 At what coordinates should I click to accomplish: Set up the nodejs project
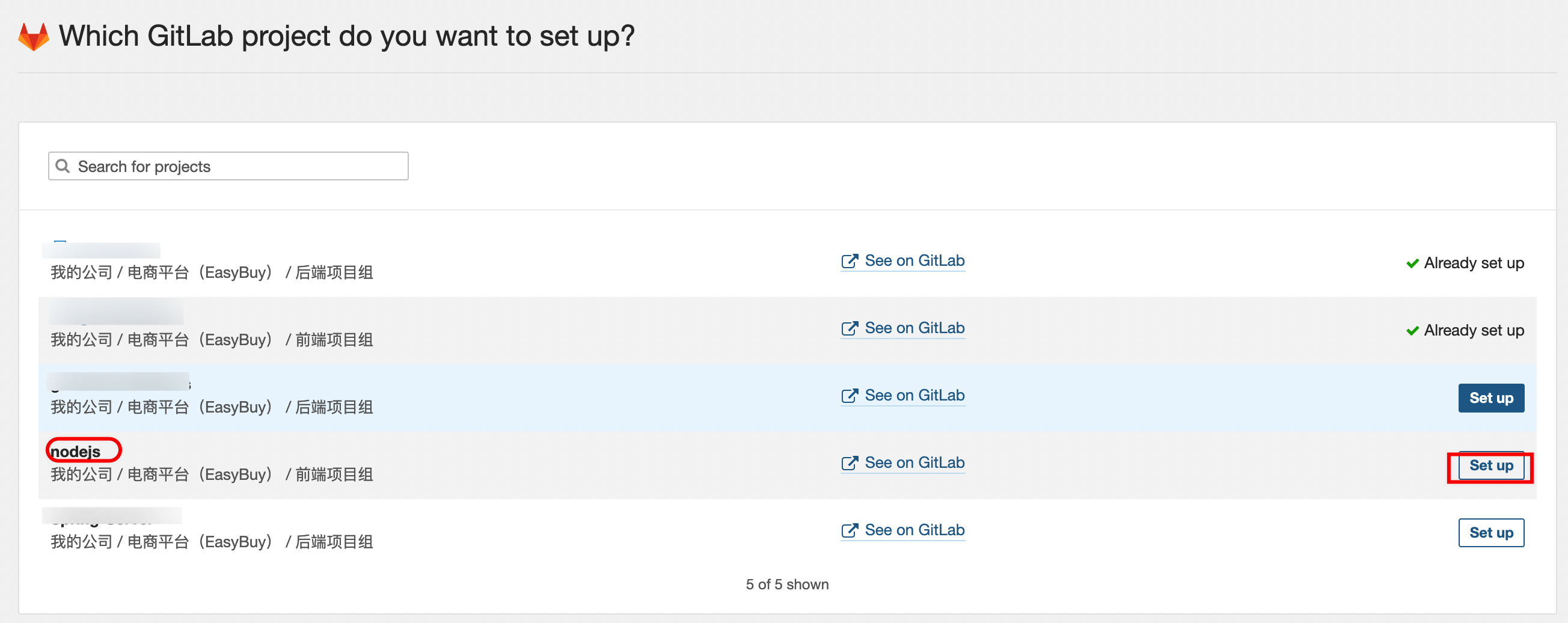[x=1490, y=466]
